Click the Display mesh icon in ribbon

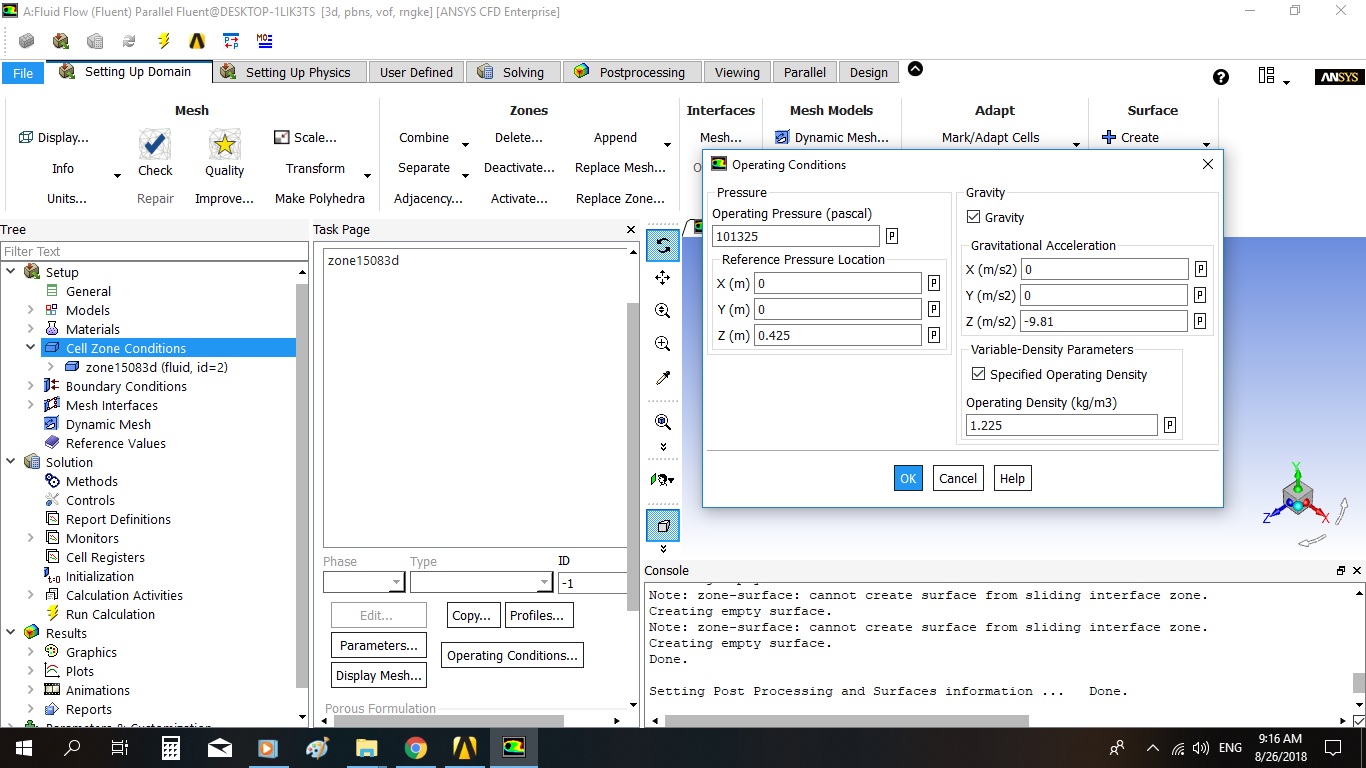tap(26, 137)
